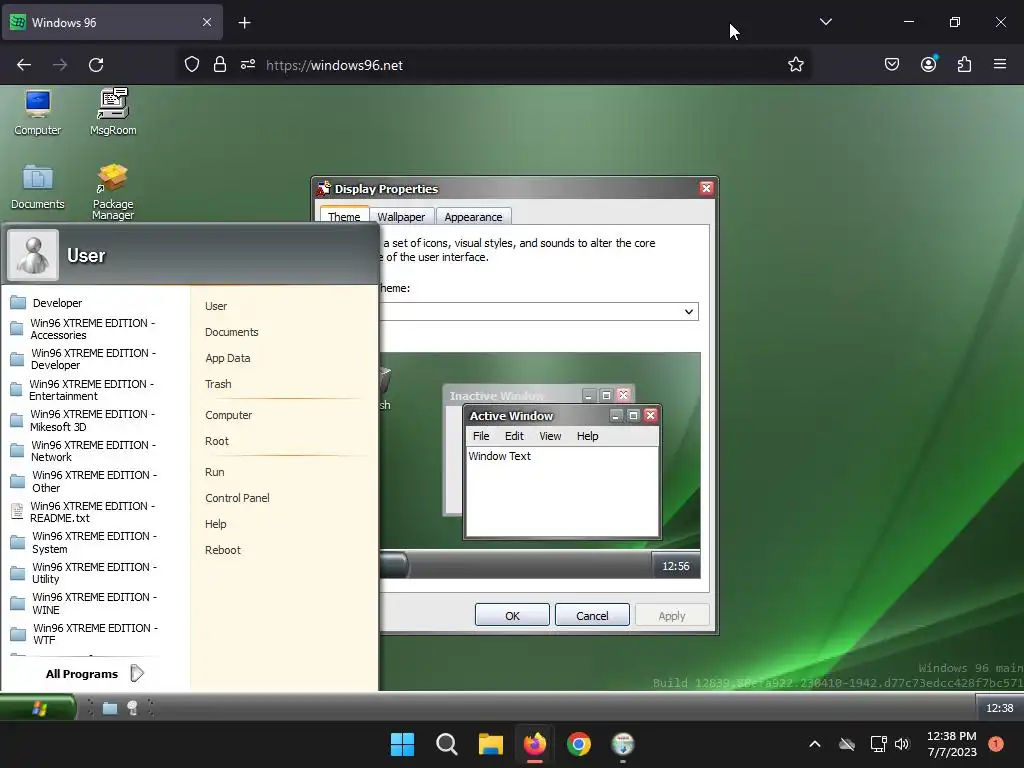Click the Win96 taskbar clock showing 12:38

[x=999, y=708]
